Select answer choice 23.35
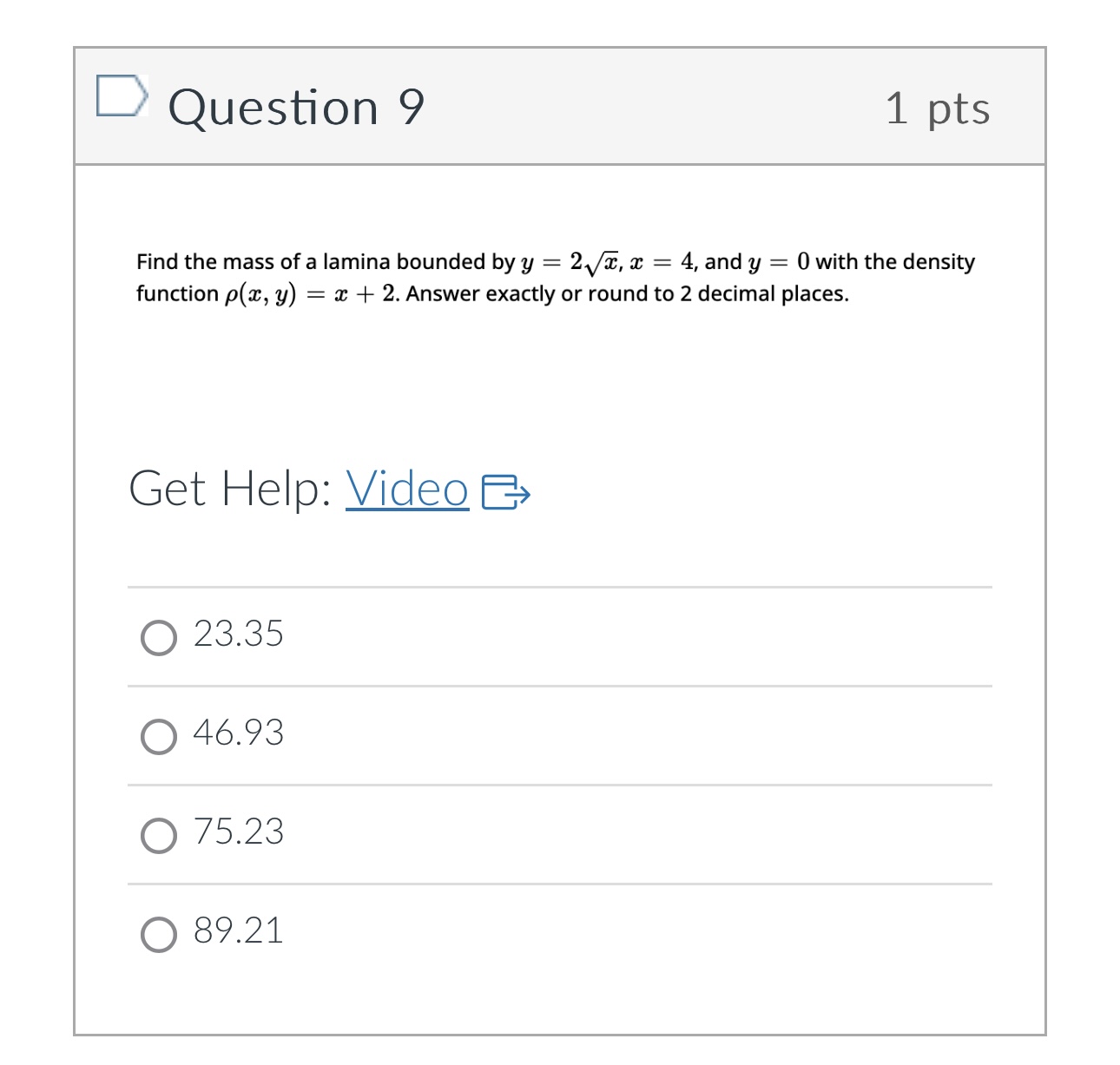The height and width of the screenshot is (1065, 1120). pos(238,634)
